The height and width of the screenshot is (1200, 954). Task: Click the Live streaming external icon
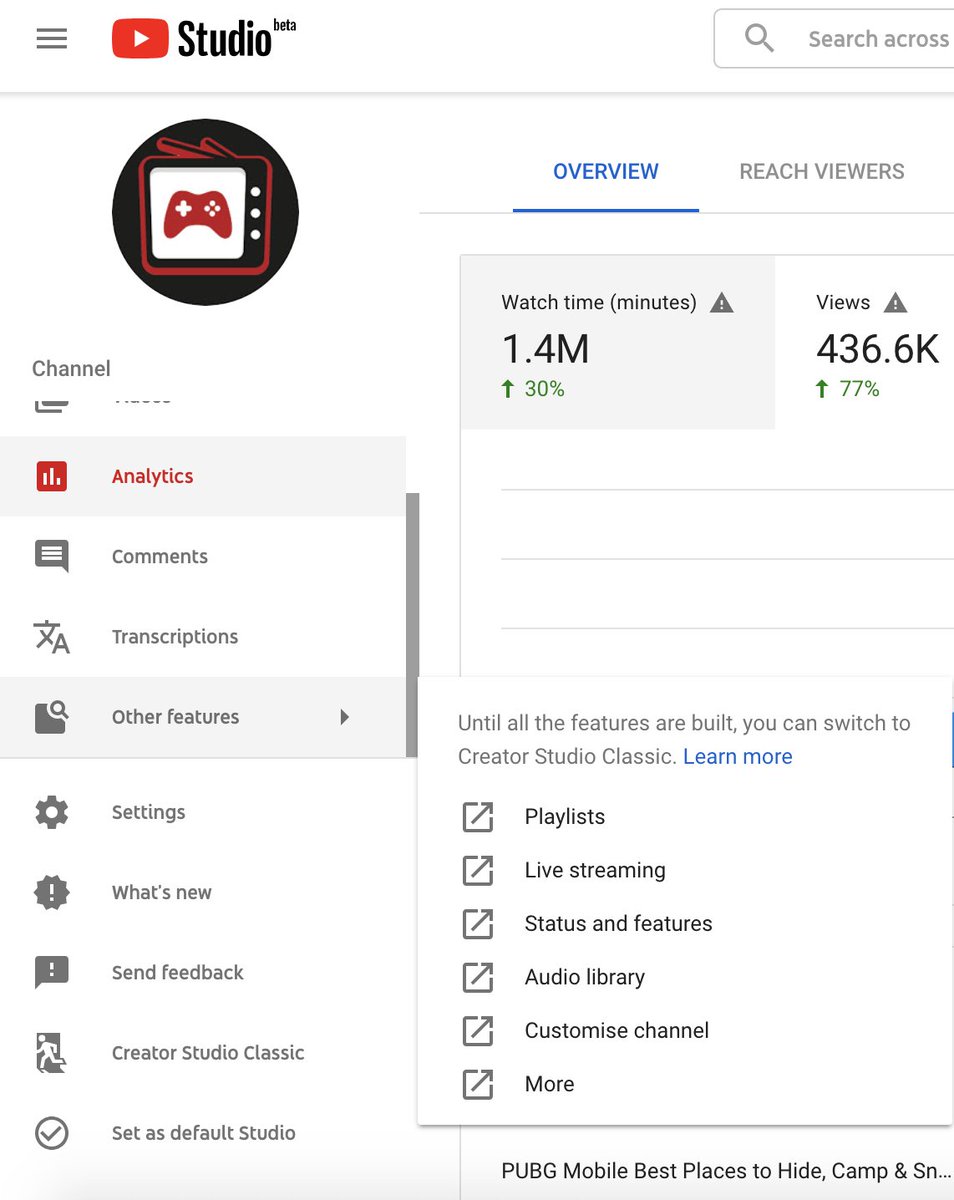coord(478,870)
